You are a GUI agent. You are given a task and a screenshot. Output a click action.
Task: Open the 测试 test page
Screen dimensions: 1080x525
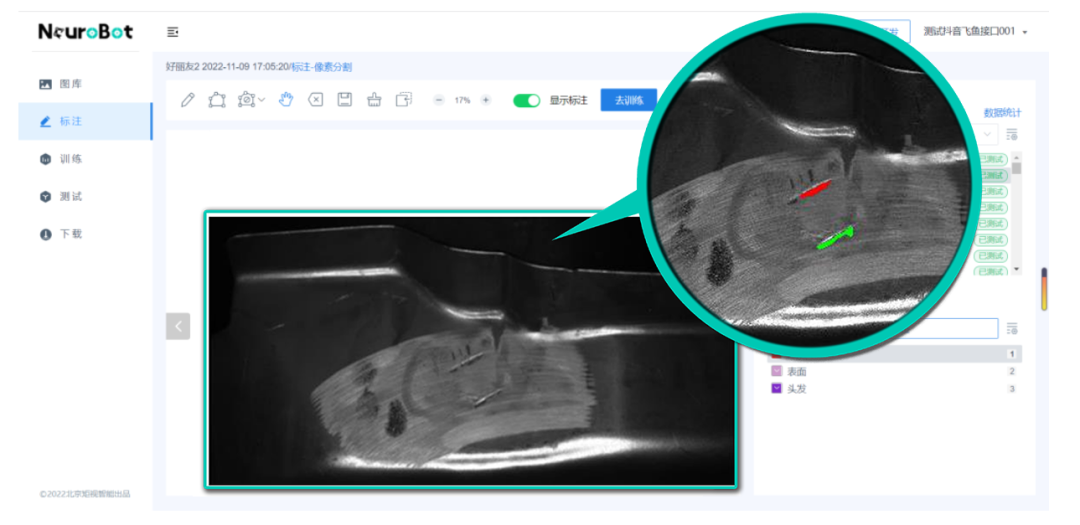pyautogui.click(x=85, y=196)
